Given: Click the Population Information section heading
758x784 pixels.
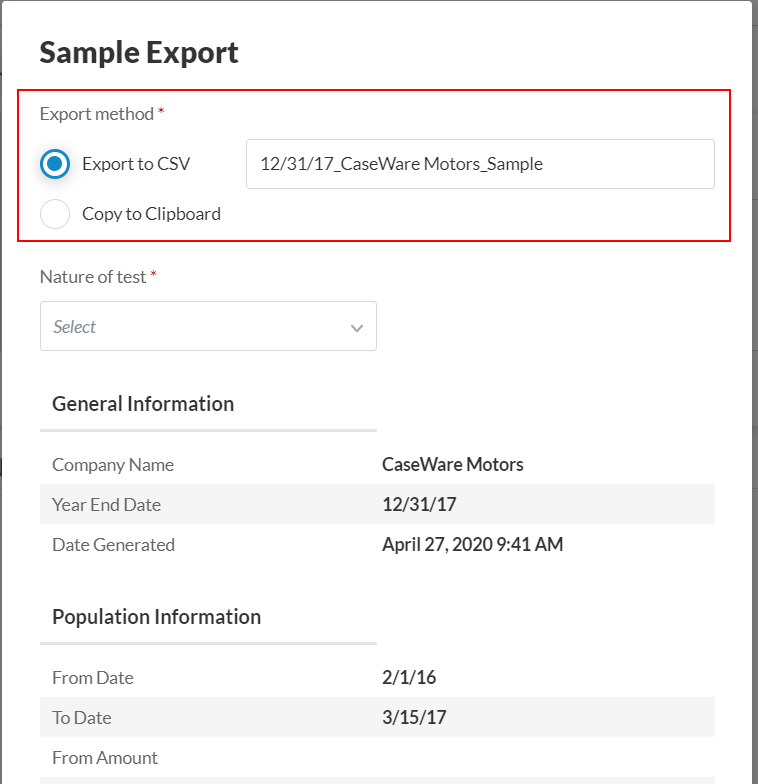Looking at the screenshot, I should [x=156, y=617].
